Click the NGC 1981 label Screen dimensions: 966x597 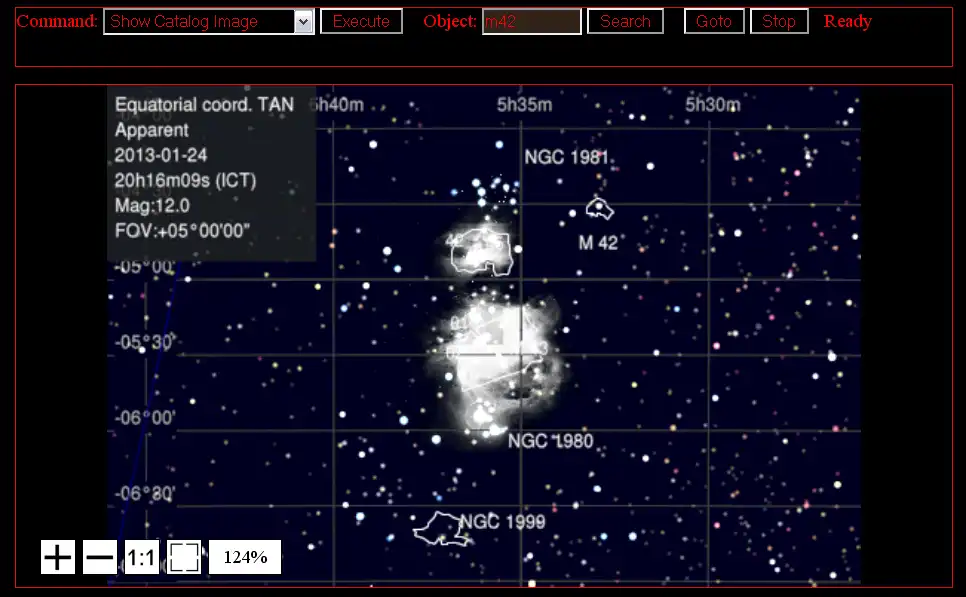click(566, 157)
